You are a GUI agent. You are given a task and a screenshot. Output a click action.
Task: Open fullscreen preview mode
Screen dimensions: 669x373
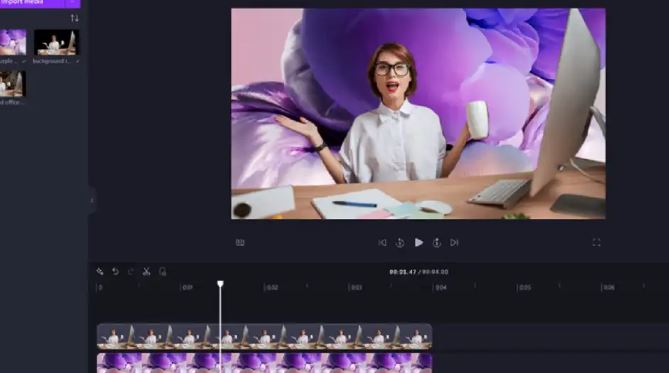[596, 242]
